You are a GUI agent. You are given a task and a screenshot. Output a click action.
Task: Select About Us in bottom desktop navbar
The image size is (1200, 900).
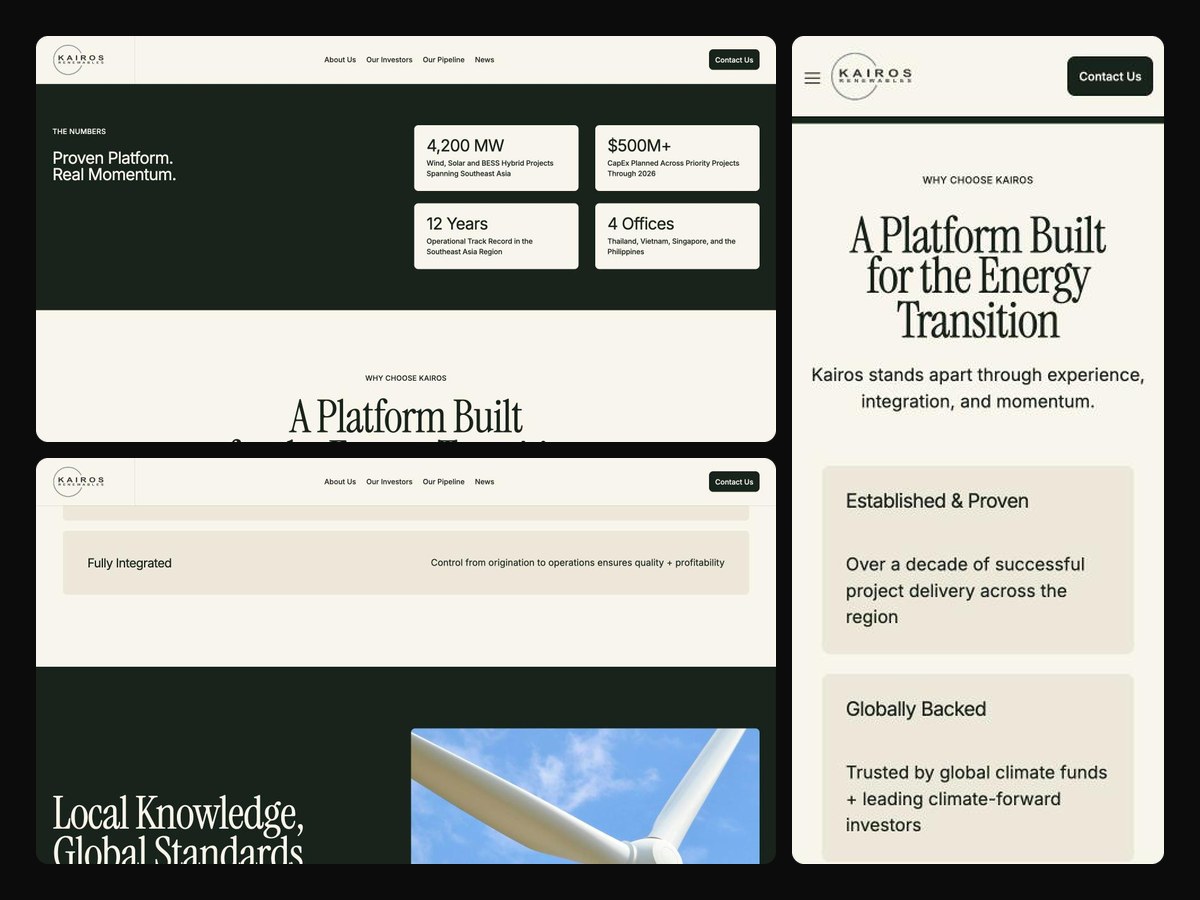click(340, 482)
